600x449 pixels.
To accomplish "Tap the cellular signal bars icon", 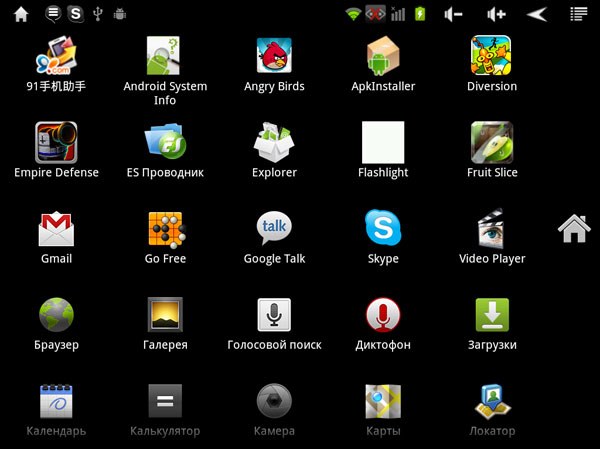I will [398, 14].
